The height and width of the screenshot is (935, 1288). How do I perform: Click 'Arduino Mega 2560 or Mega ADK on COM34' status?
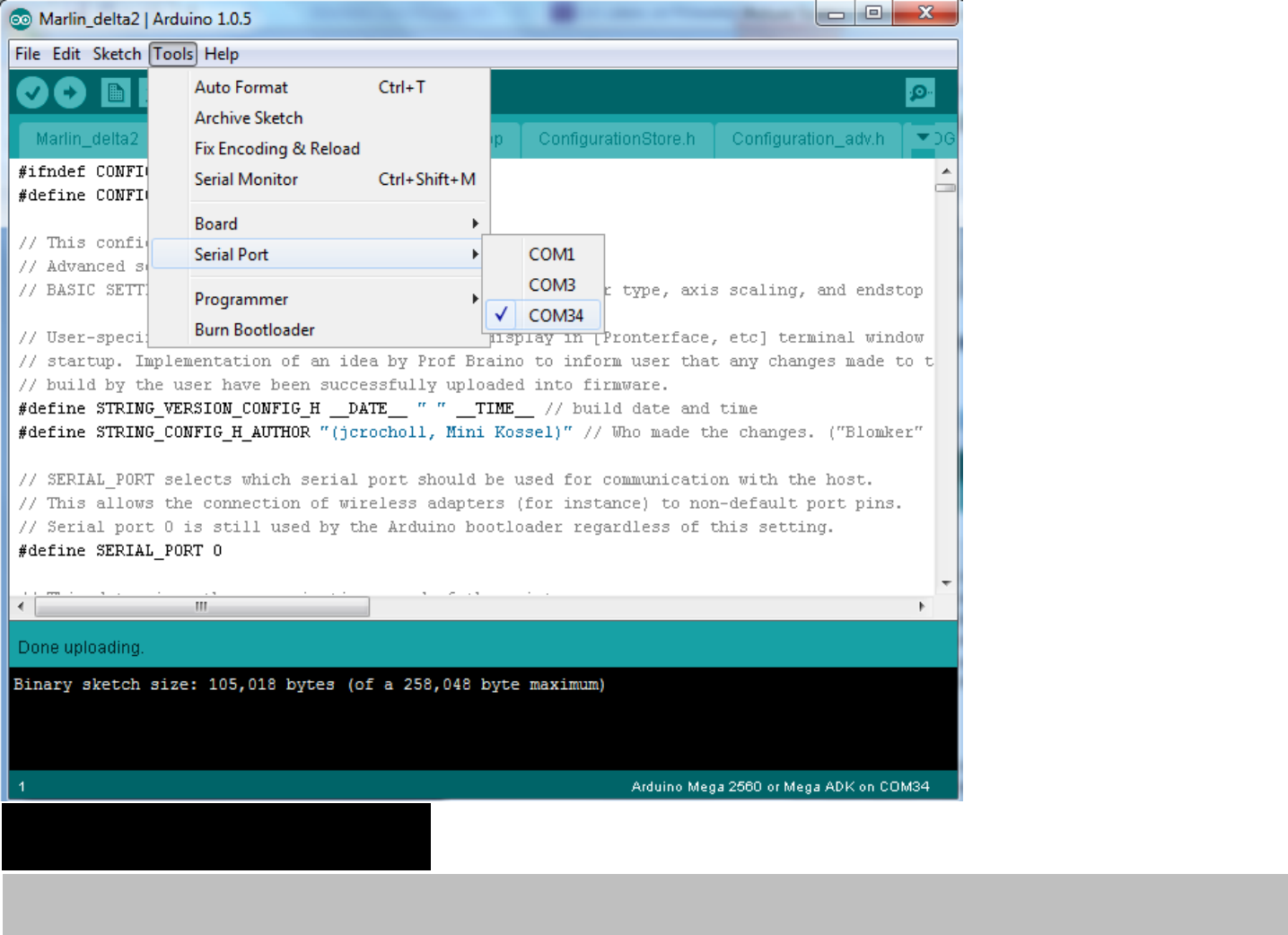pos(780,787)
